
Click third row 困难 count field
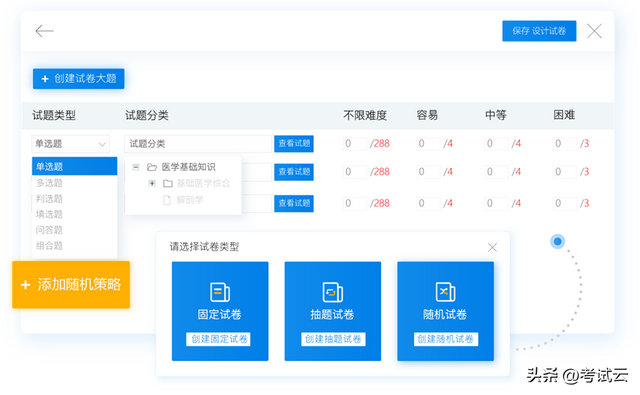(x=565, y=203)
